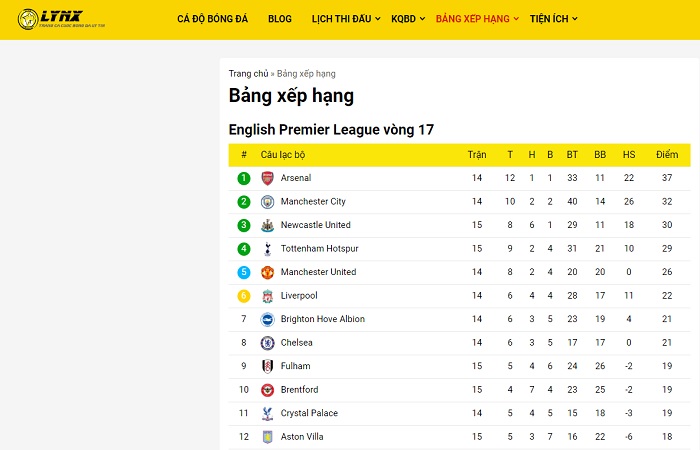Click the Tottenham Hotspur crest icon

pos(267,249)
